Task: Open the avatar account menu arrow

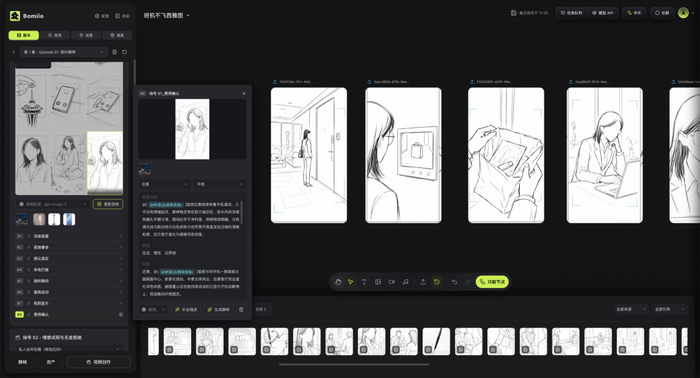Action: (693, 13)
